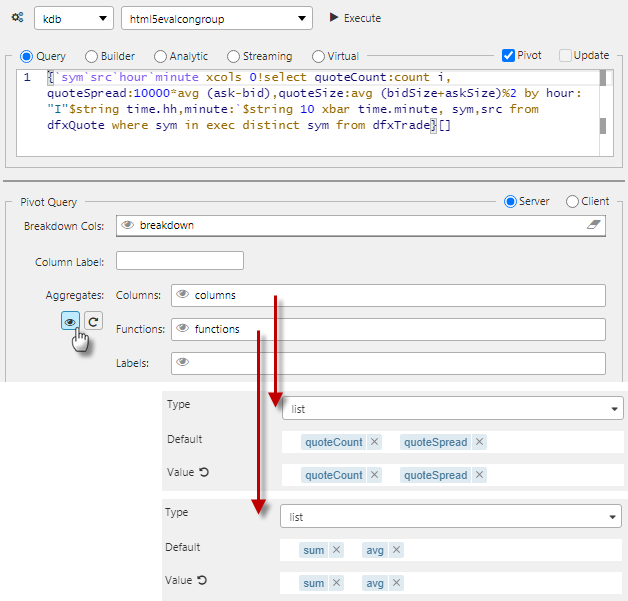Click the Column Label input field

tap(180, 261)
